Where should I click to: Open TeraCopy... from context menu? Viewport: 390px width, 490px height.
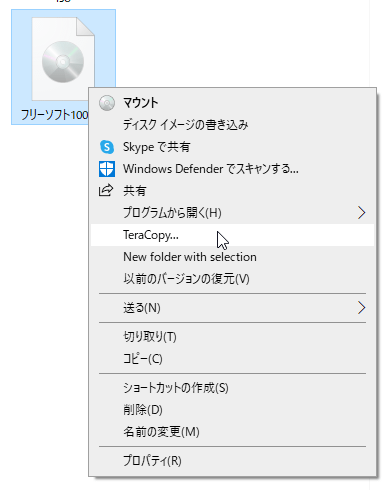[232, 235]
